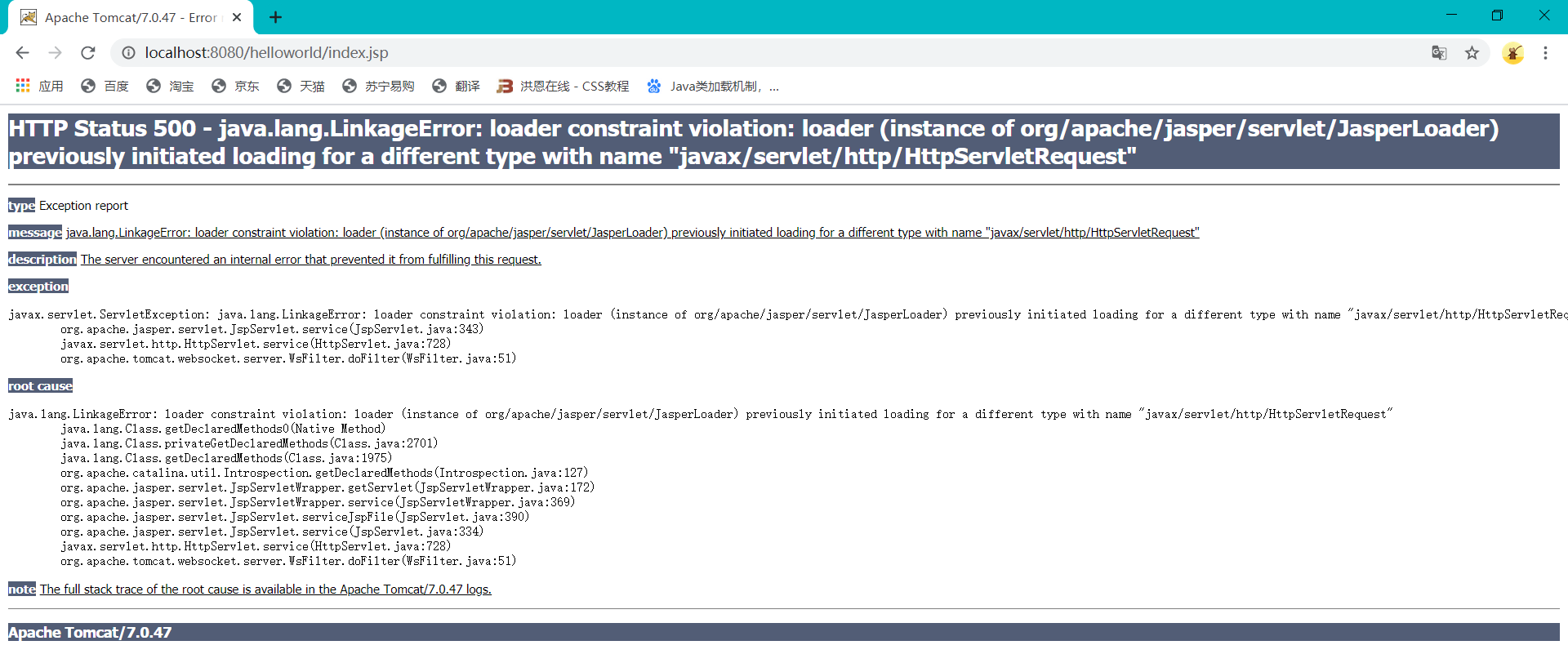This screenshot has height=663, width=1568.
Task: Click the 'description' label
Action: pos(42,260)
